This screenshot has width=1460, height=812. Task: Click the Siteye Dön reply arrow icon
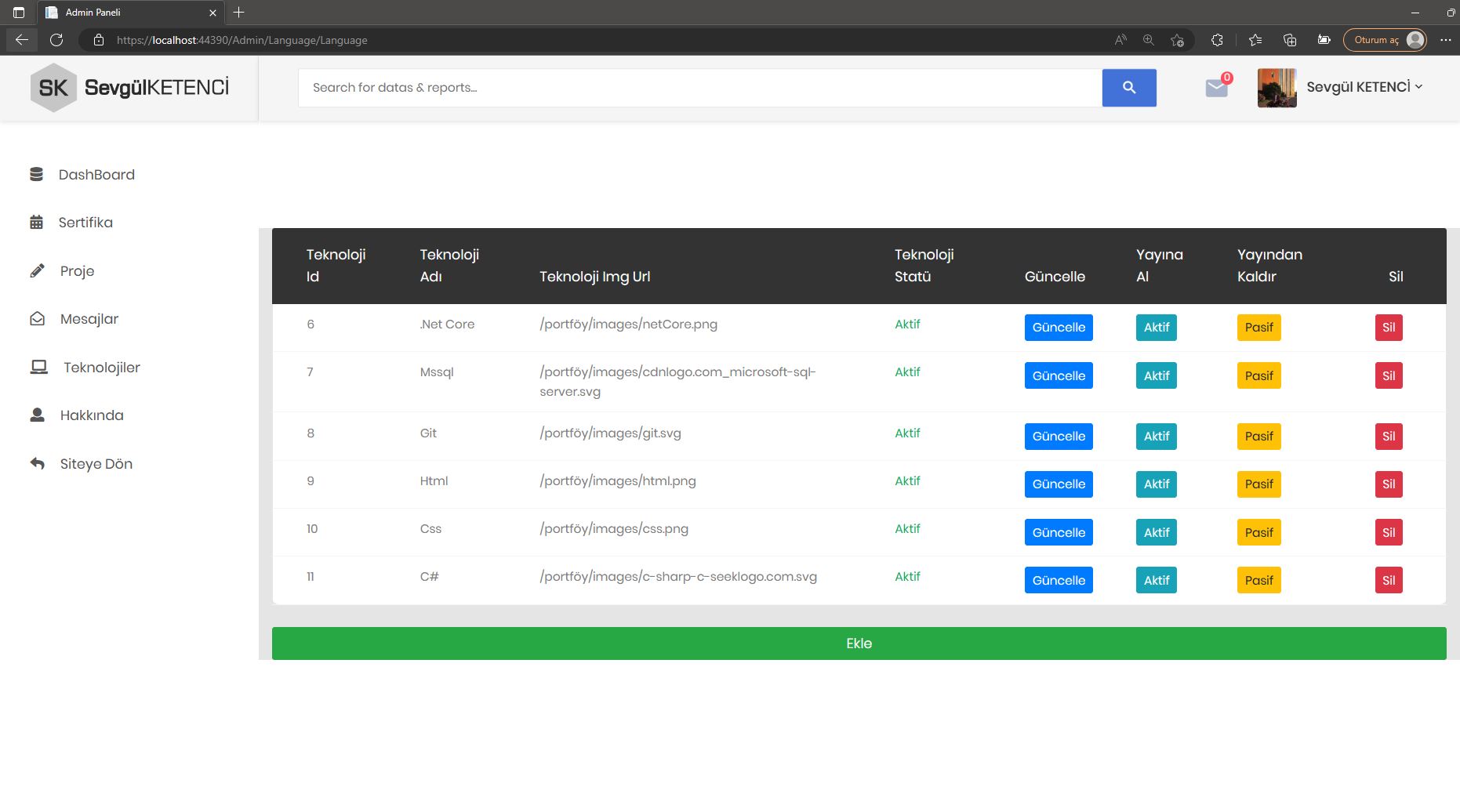tap(37, 463)
